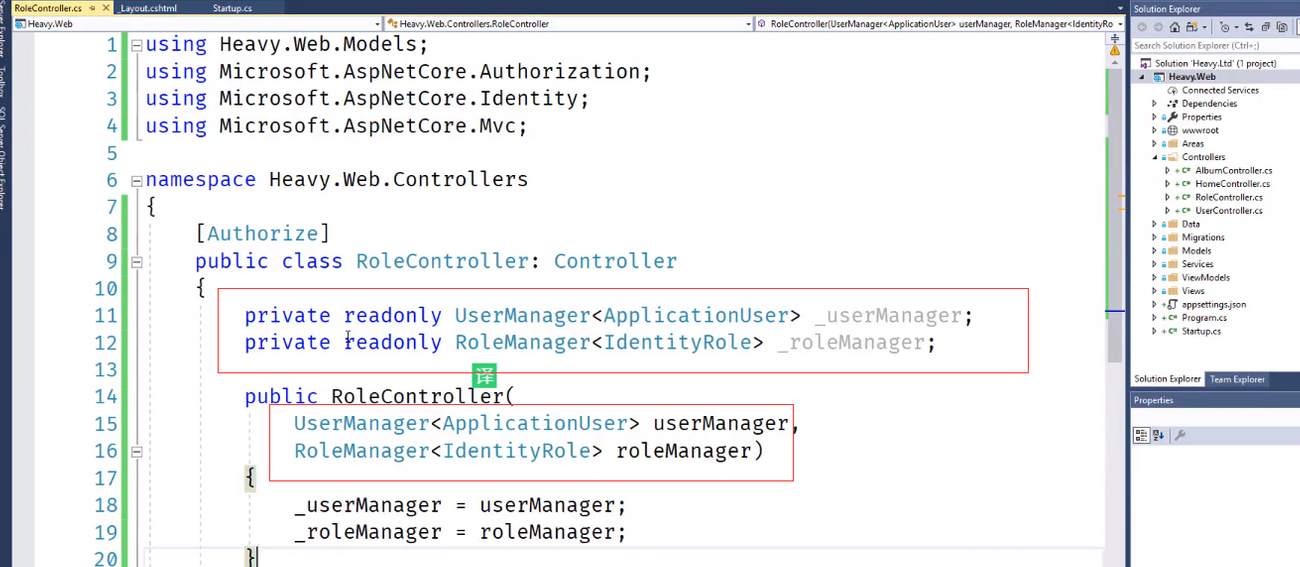
Task: Open the Heavy.Web project dropdown
Action: (377, 23)
